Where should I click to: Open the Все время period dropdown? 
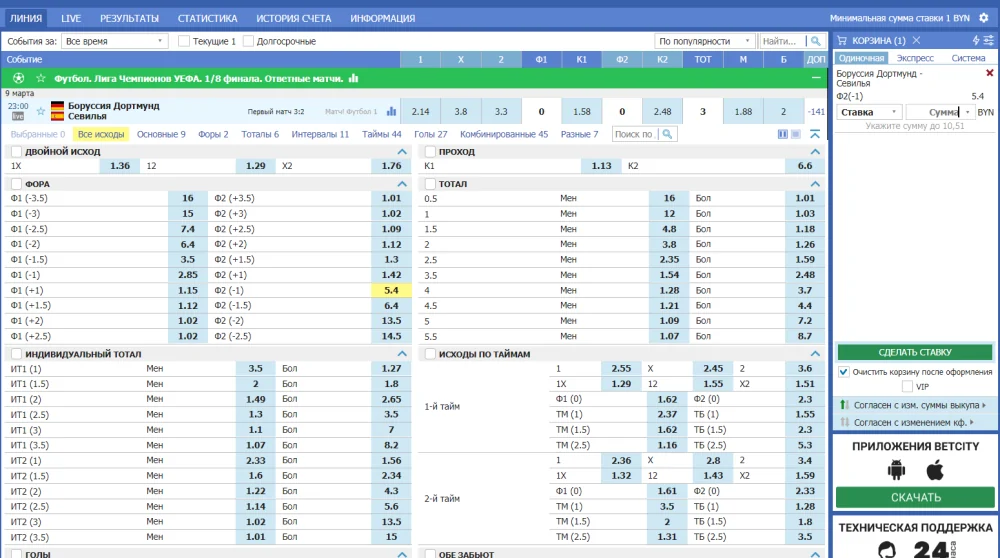coord(114,41)
